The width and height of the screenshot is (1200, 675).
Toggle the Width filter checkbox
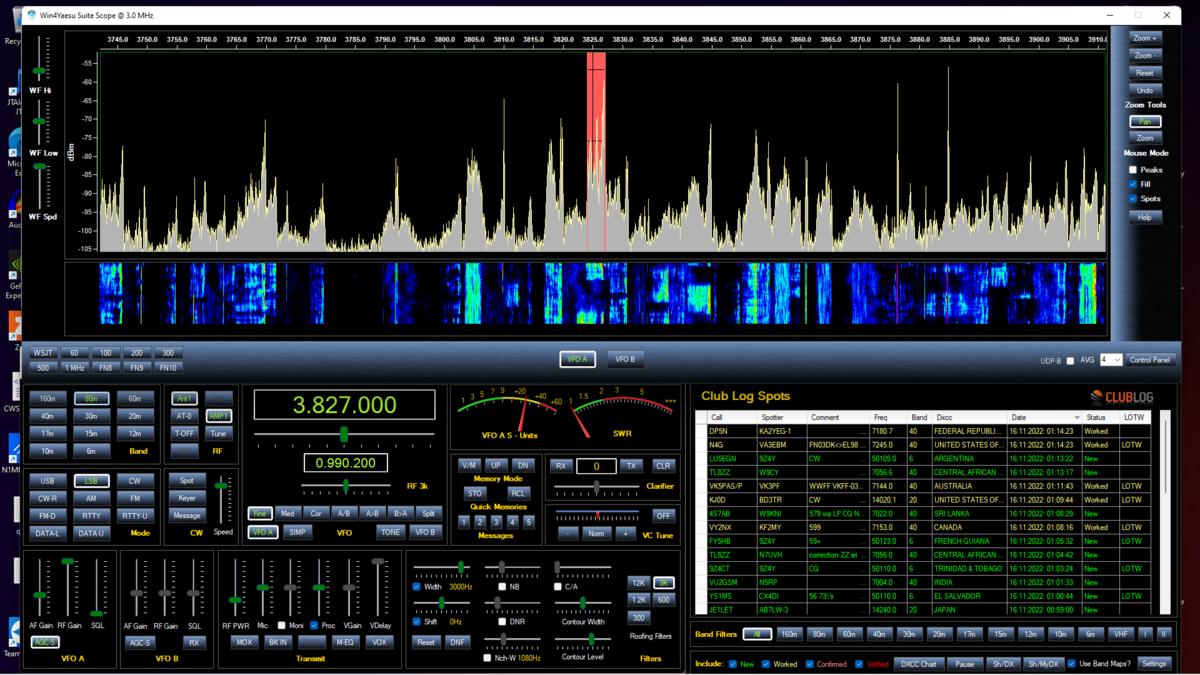(x=417, y=587)
